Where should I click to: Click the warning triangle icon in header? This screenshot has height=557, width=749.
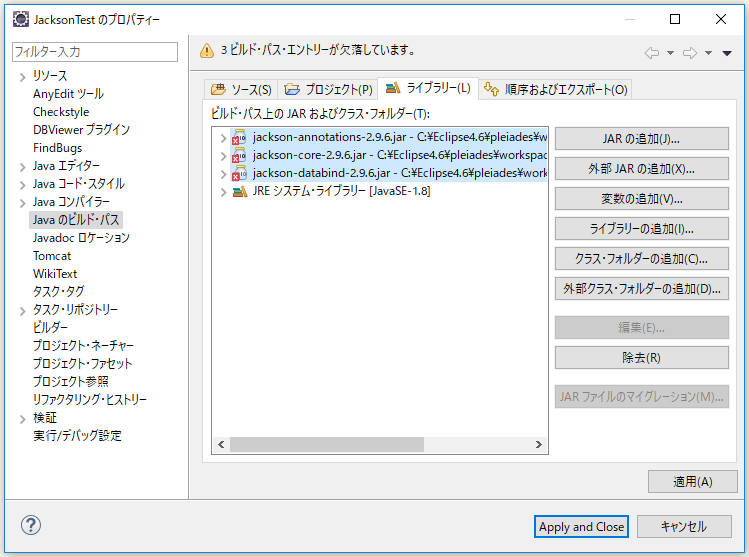click(x=207, y=50)
